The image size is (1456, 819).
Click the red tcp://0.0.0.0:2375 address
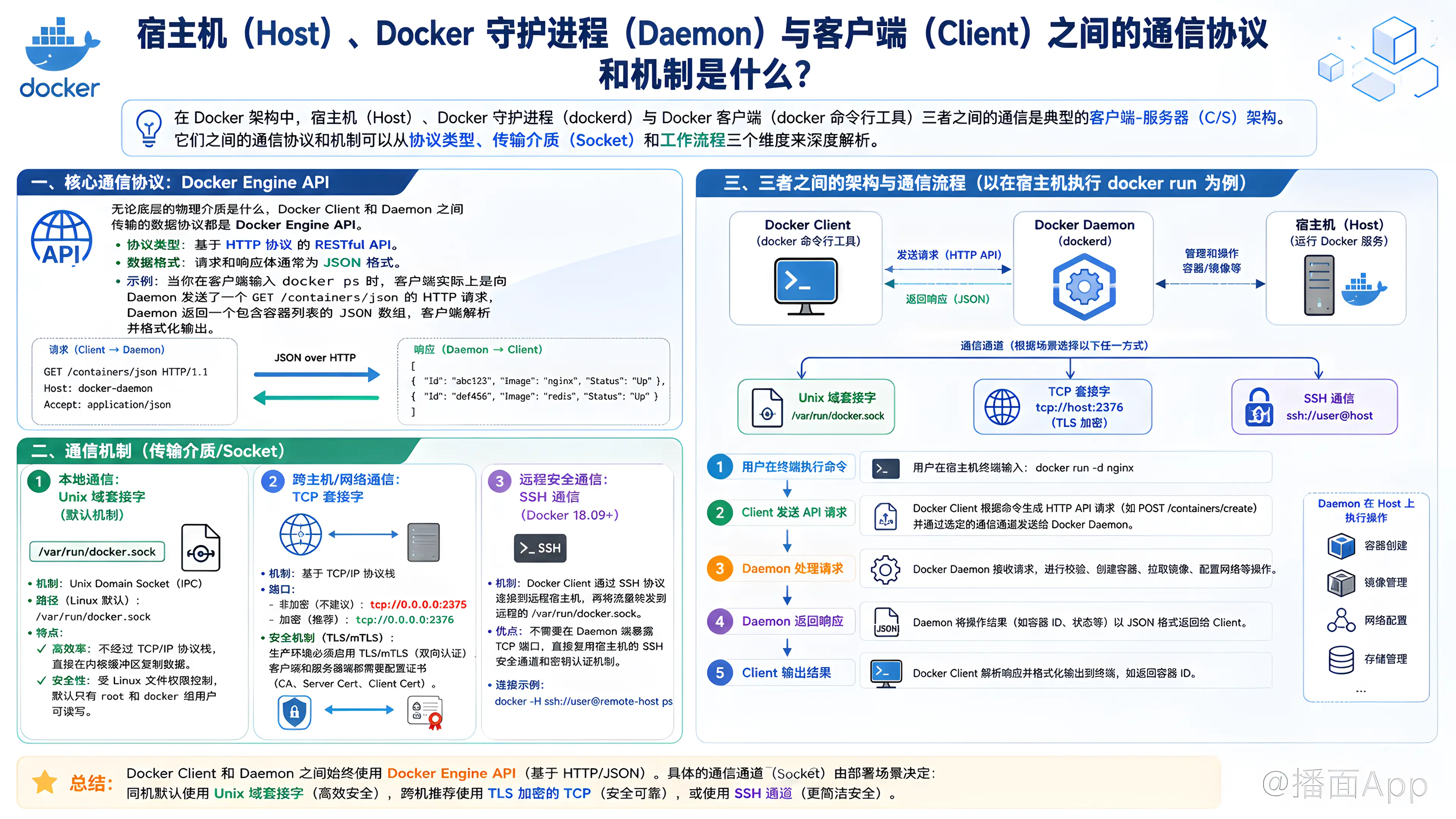pyautogui.click(x=418, y=604)
